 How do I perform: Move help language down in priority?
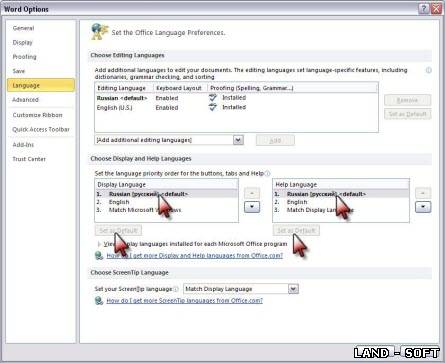point(423,207)
